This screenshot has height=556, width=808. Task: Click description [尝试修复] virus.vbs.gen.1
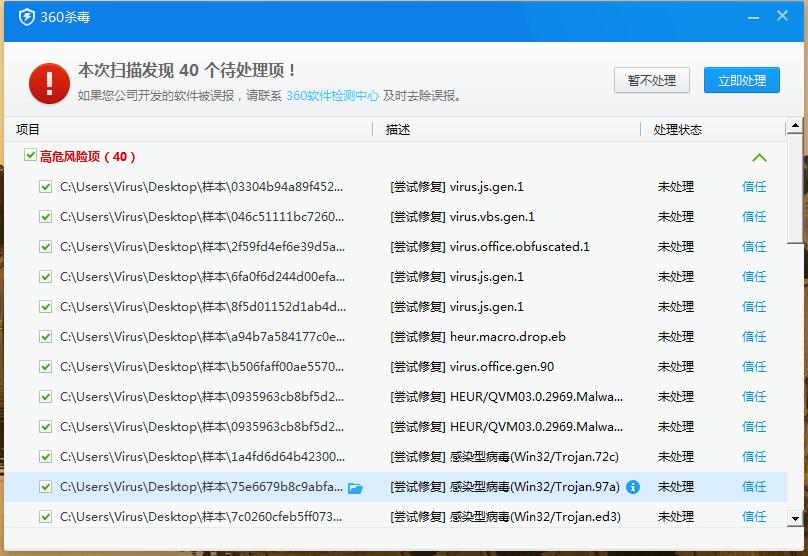pos(462,216)
